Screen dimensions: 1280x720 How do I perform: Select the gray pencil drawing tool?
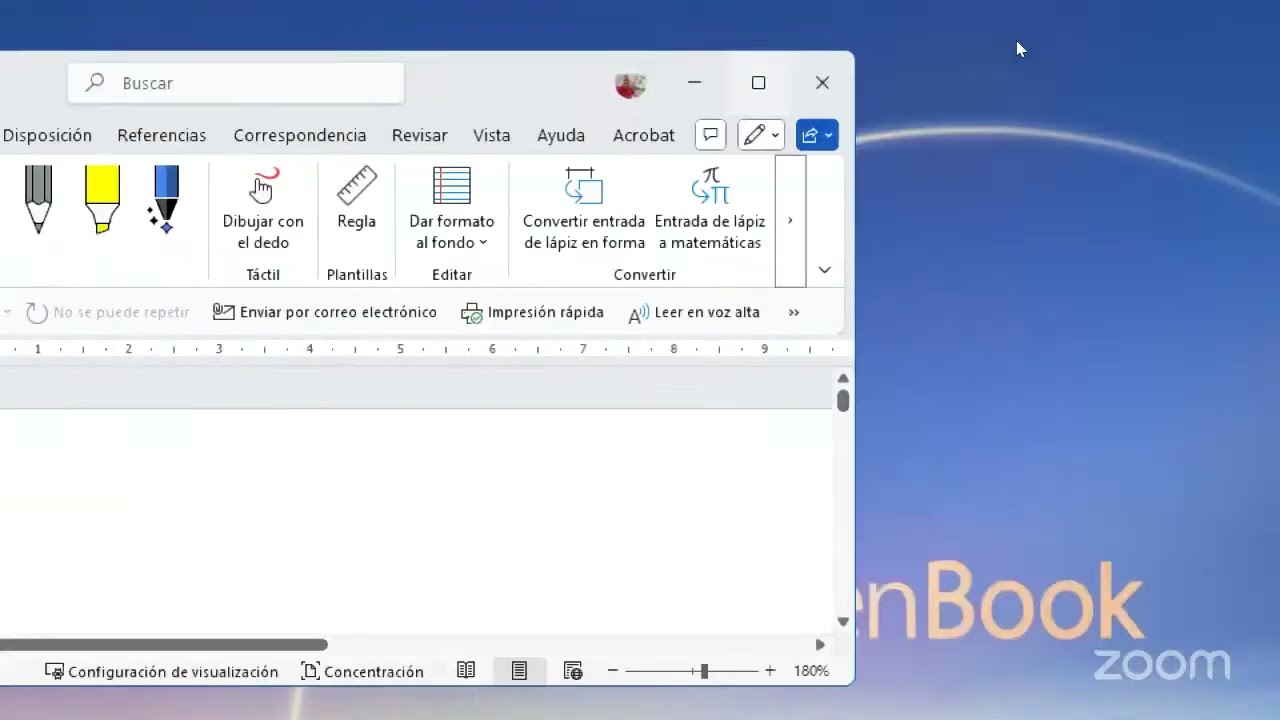tap(38, 200)
